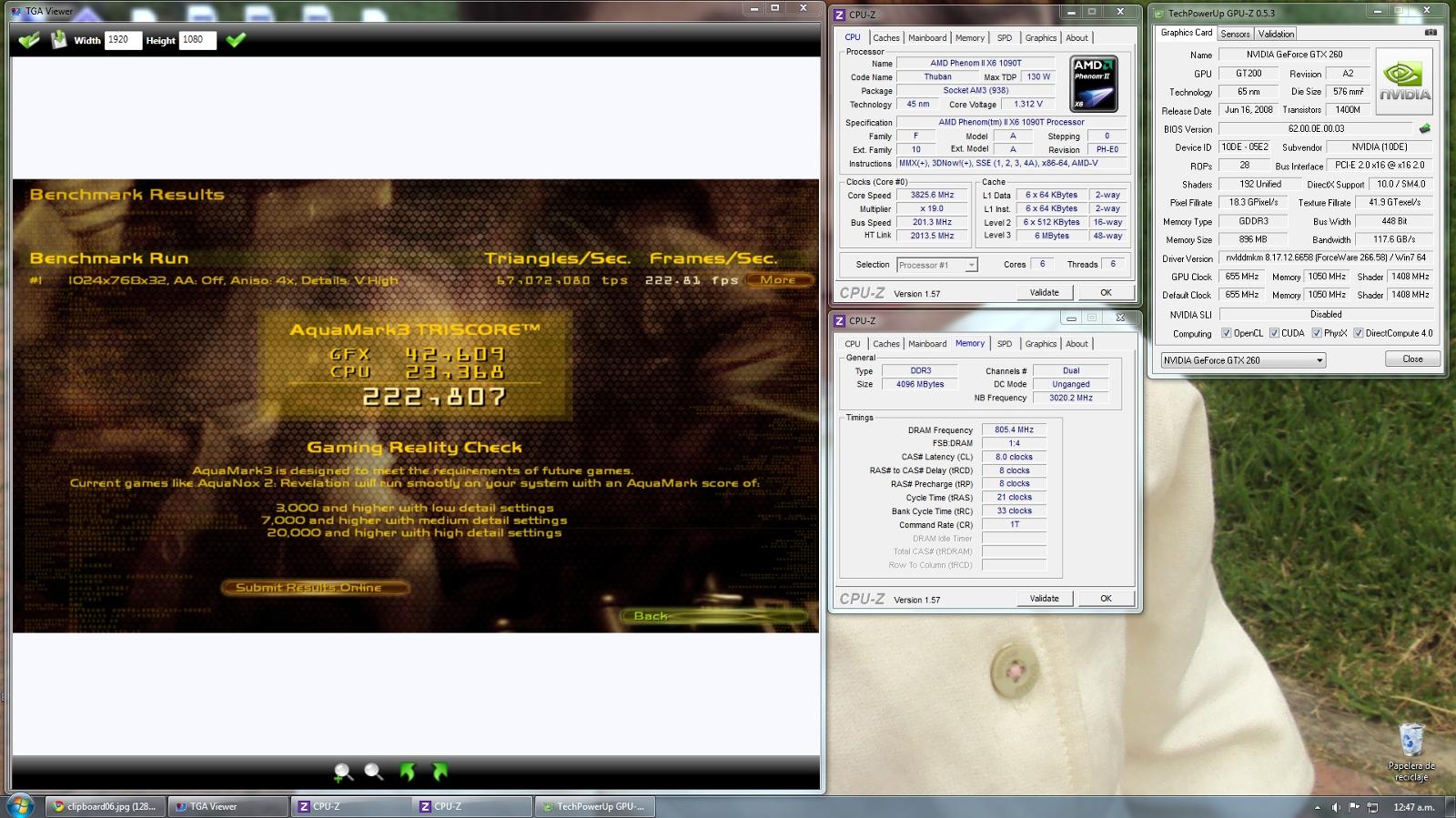Screen dimensions: 1456x818
Task: Click the zoom in magnifier icon
Action: click(343, 772)
